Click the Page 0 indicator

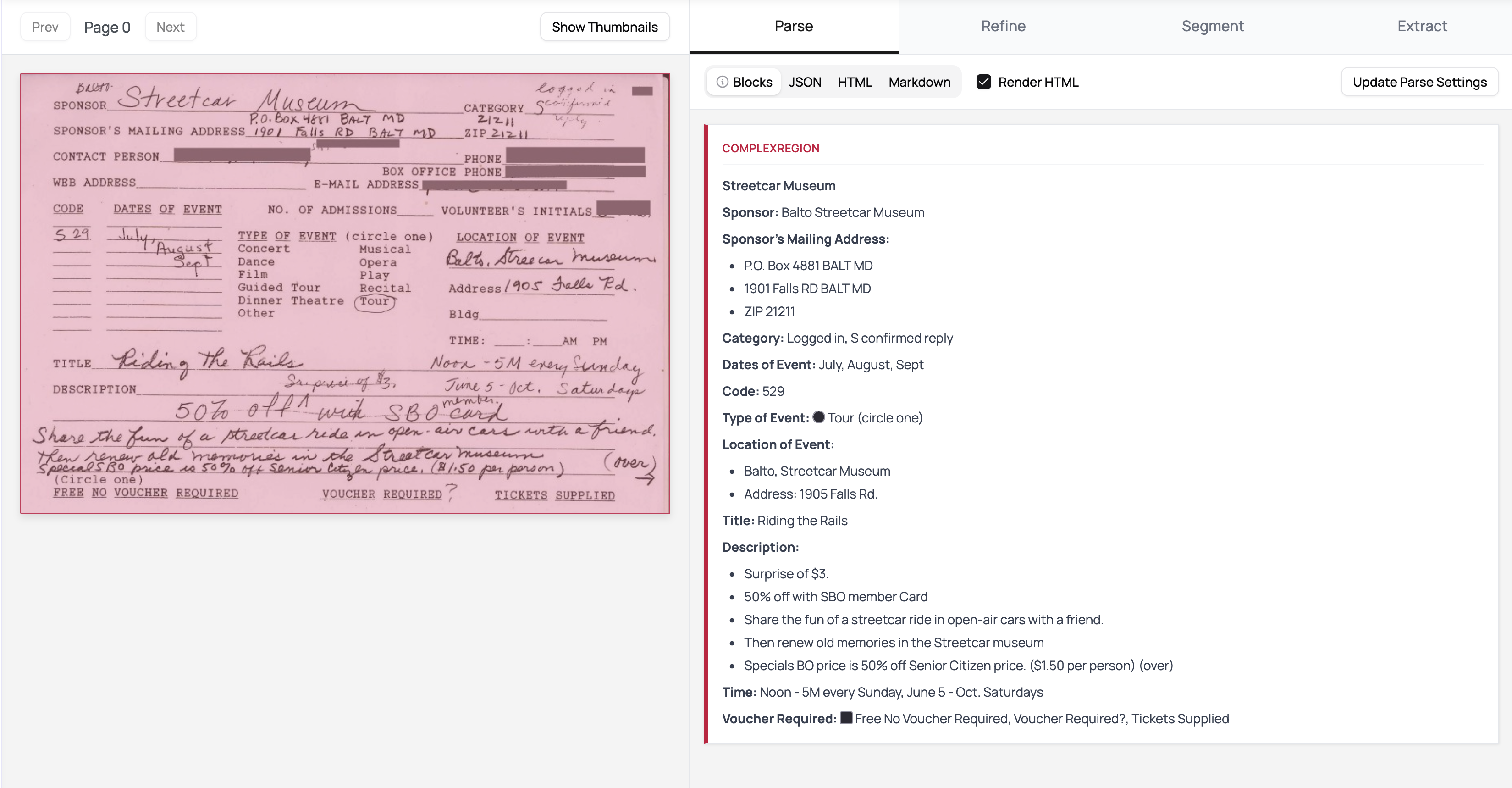point(107,27)
